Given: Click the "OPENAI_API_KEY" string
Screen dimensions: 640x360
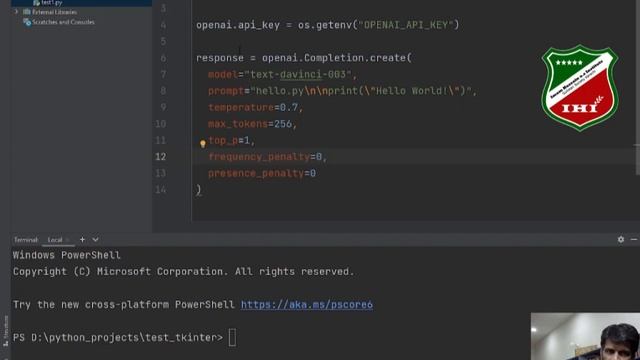Looking at the screenshot, I should [405, 25].
